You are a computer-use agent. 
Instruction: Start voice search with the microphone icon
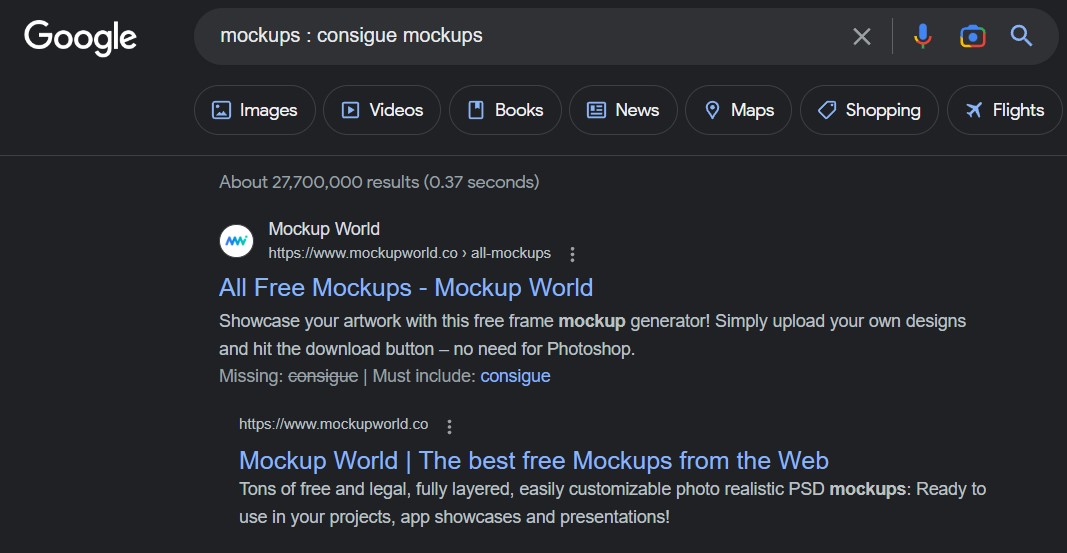[x=922, y=36]
